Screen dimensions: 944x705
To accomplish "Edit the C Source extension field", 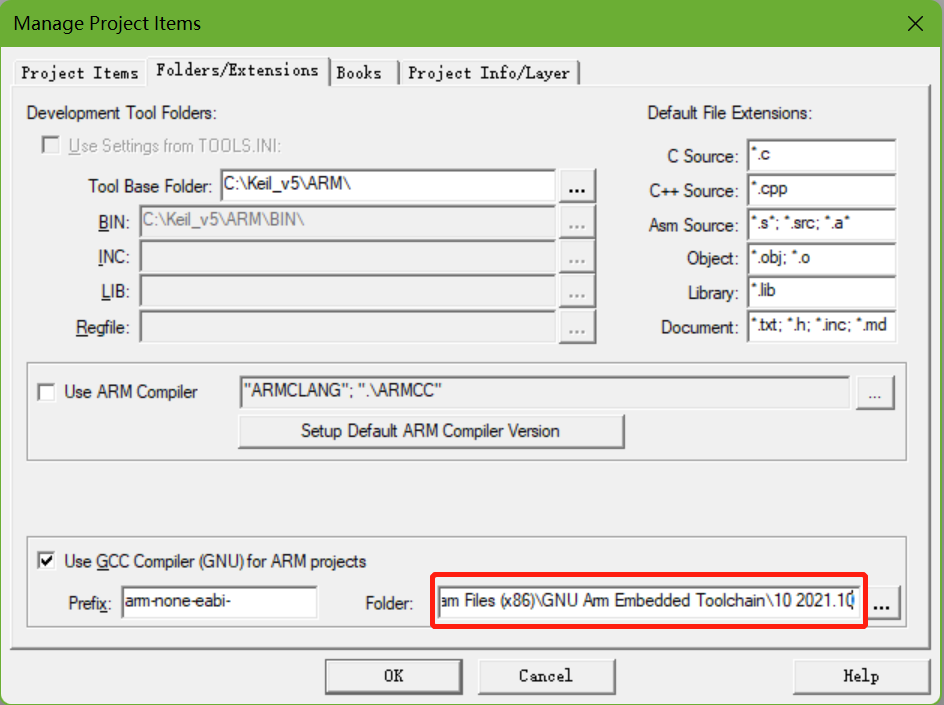I will [820, 156].
